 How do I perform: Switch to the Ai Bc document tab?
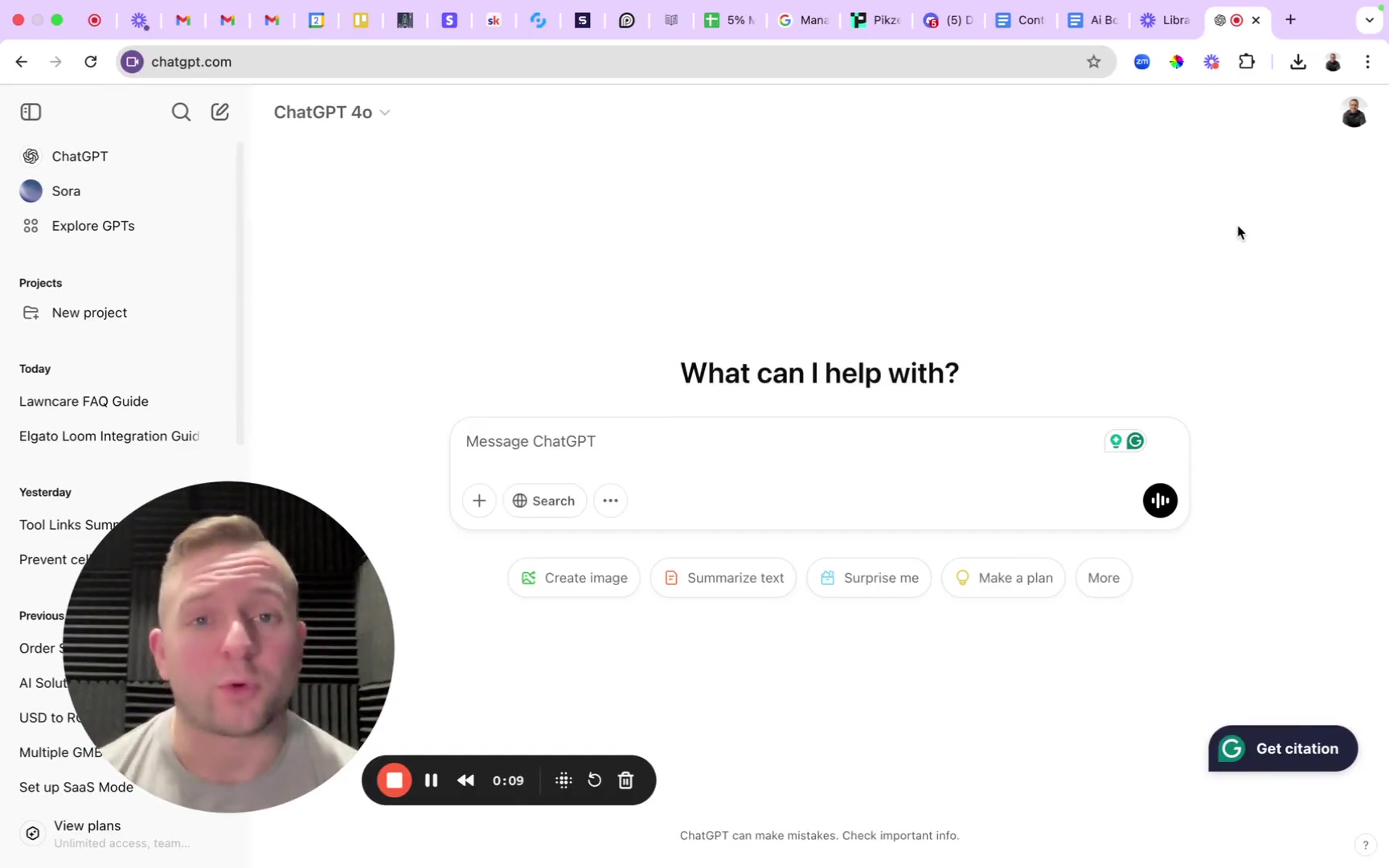[1093, 20]
